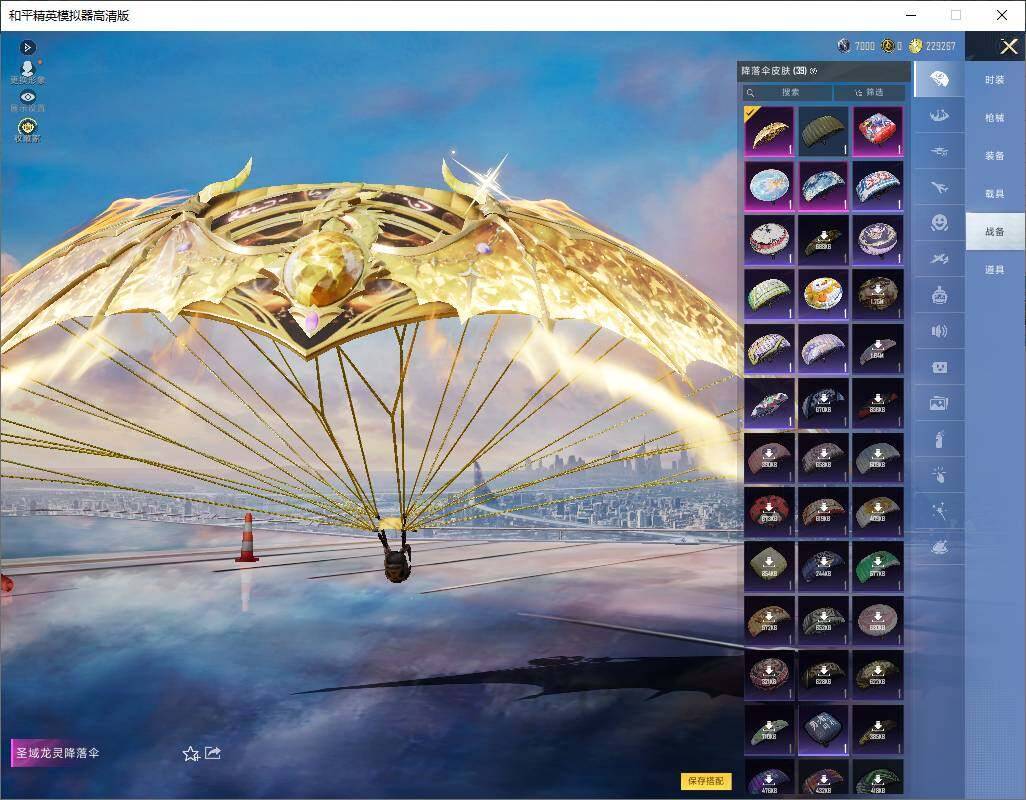The image size is (1026, 800).
Task: Switch to the 时装 tab
Action: pyautogui.click(x=995, y=80)
